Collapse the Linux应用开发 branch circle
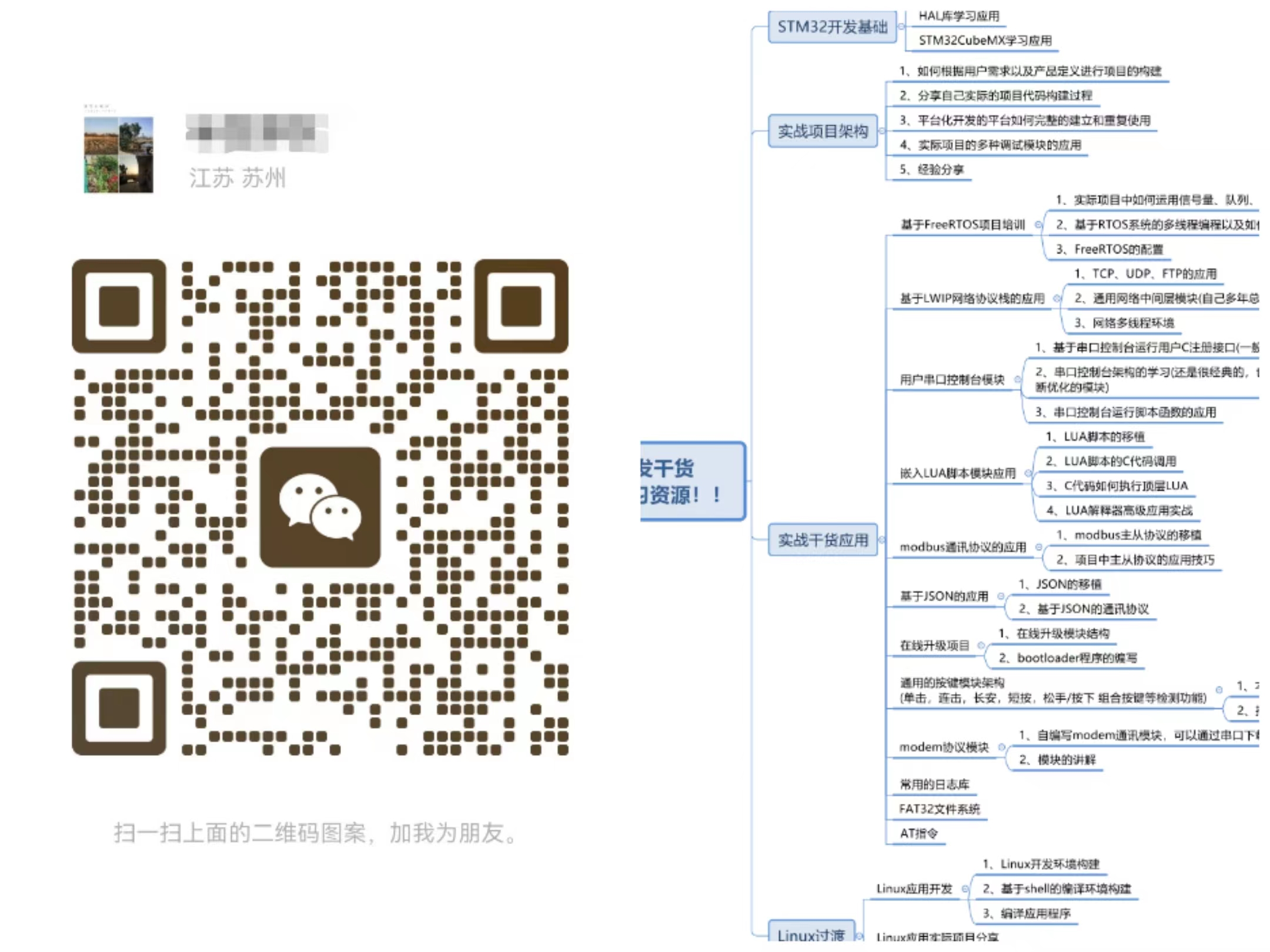1270x952 pixels. pyautogui.click(x=965, y=889)
